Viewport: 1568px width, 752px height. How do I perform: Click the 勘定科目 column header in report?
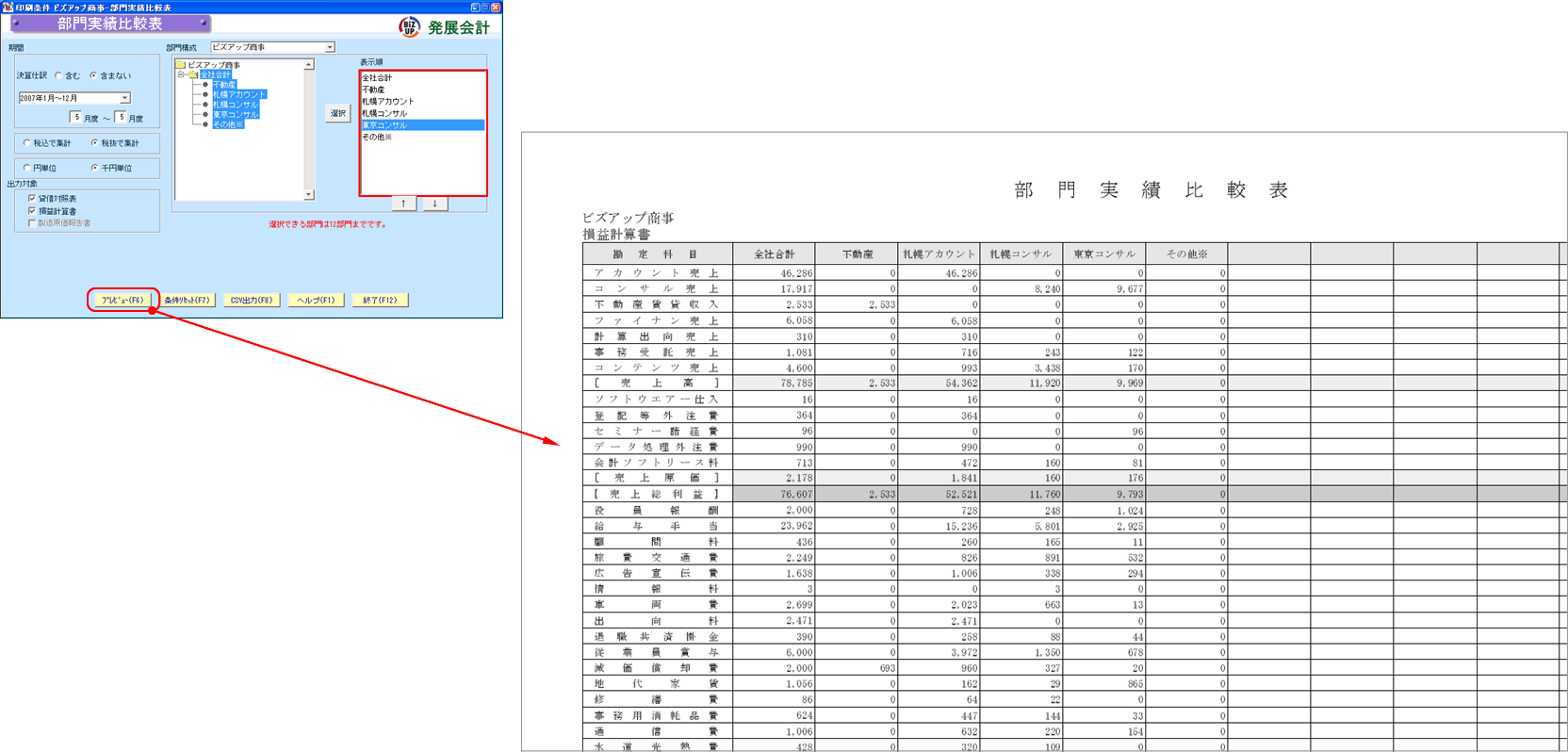pyautogui.click(x=658, y=253)
